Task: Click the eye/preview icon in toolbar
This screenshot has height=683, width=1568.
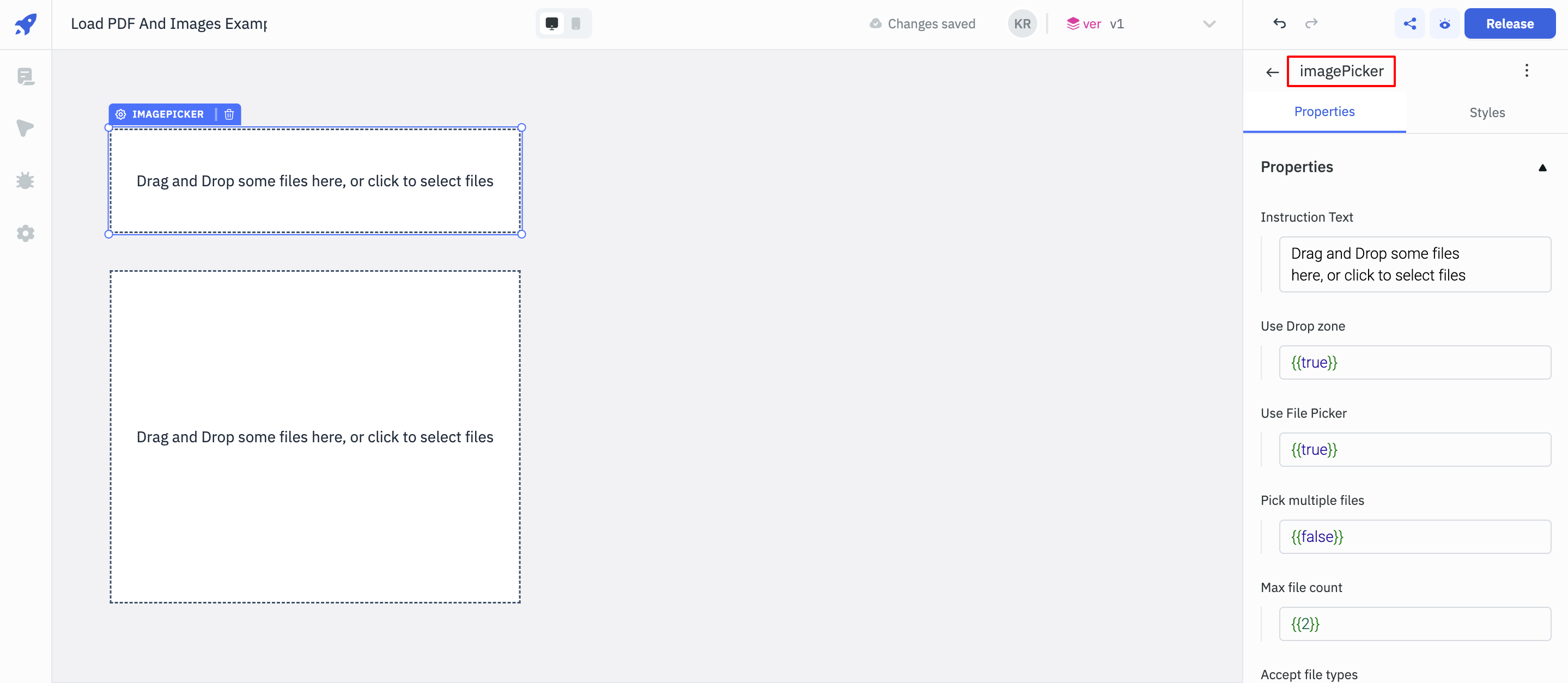Action: pyautogui.click(x=1445, y=23)
